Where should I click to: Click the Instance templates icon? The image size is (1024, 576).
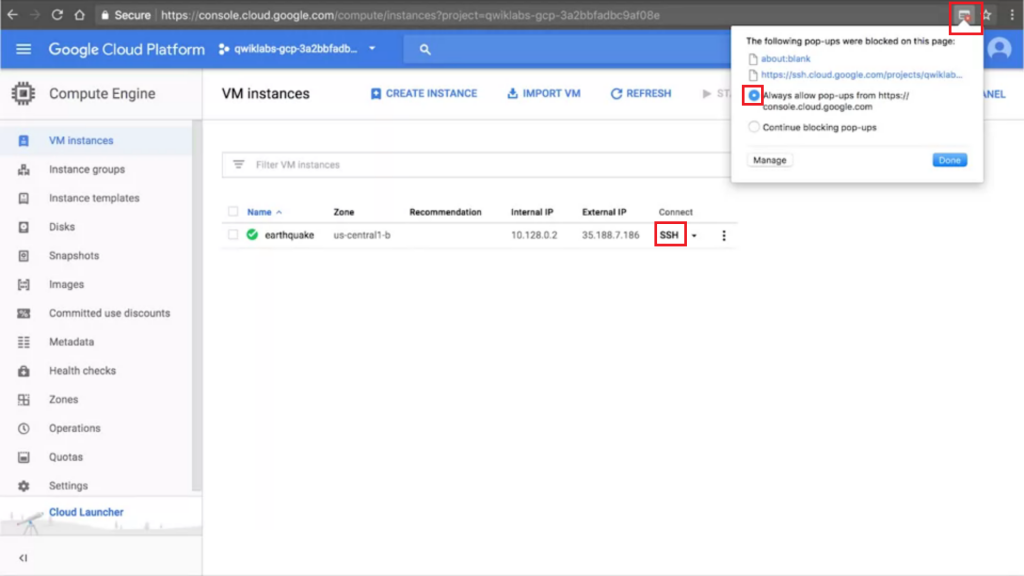(24, 198)
